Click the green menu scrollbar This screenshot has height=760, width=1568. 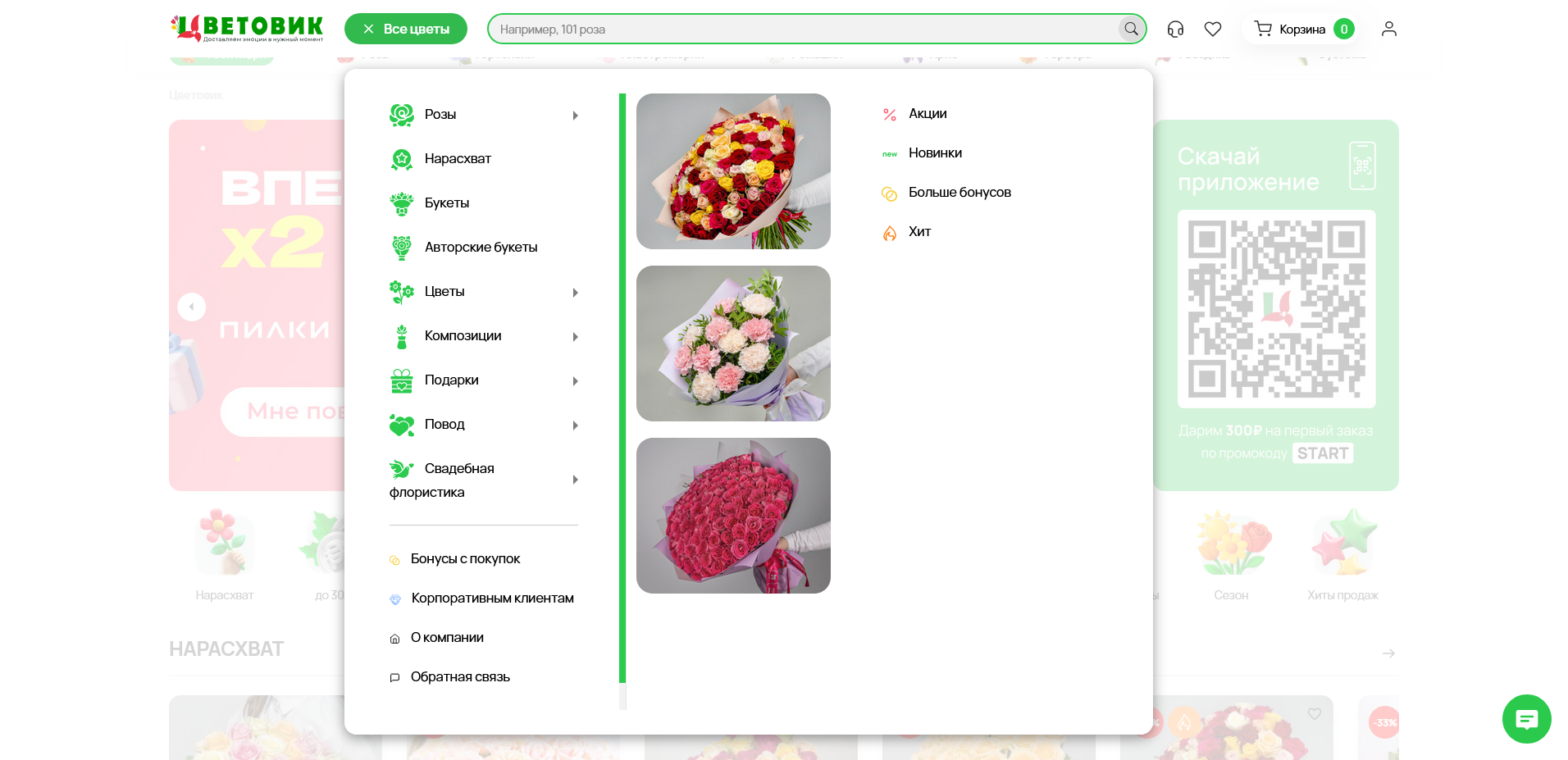coord(622,387)
